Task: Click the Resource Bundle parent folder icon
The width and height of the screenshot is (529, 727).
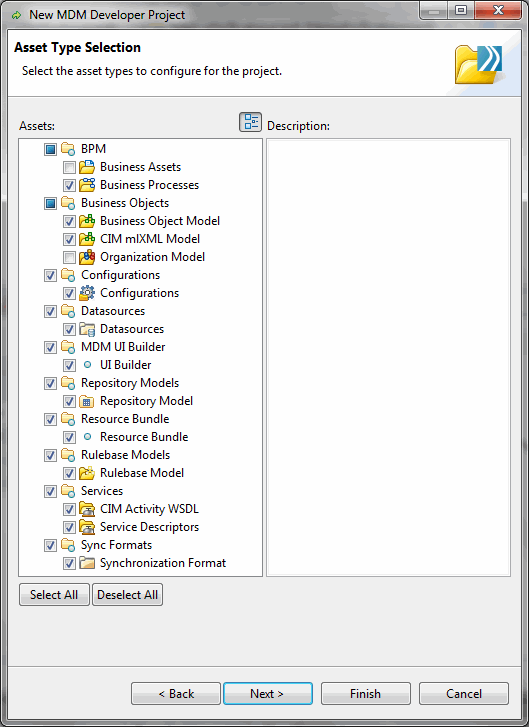Action: 68,419
